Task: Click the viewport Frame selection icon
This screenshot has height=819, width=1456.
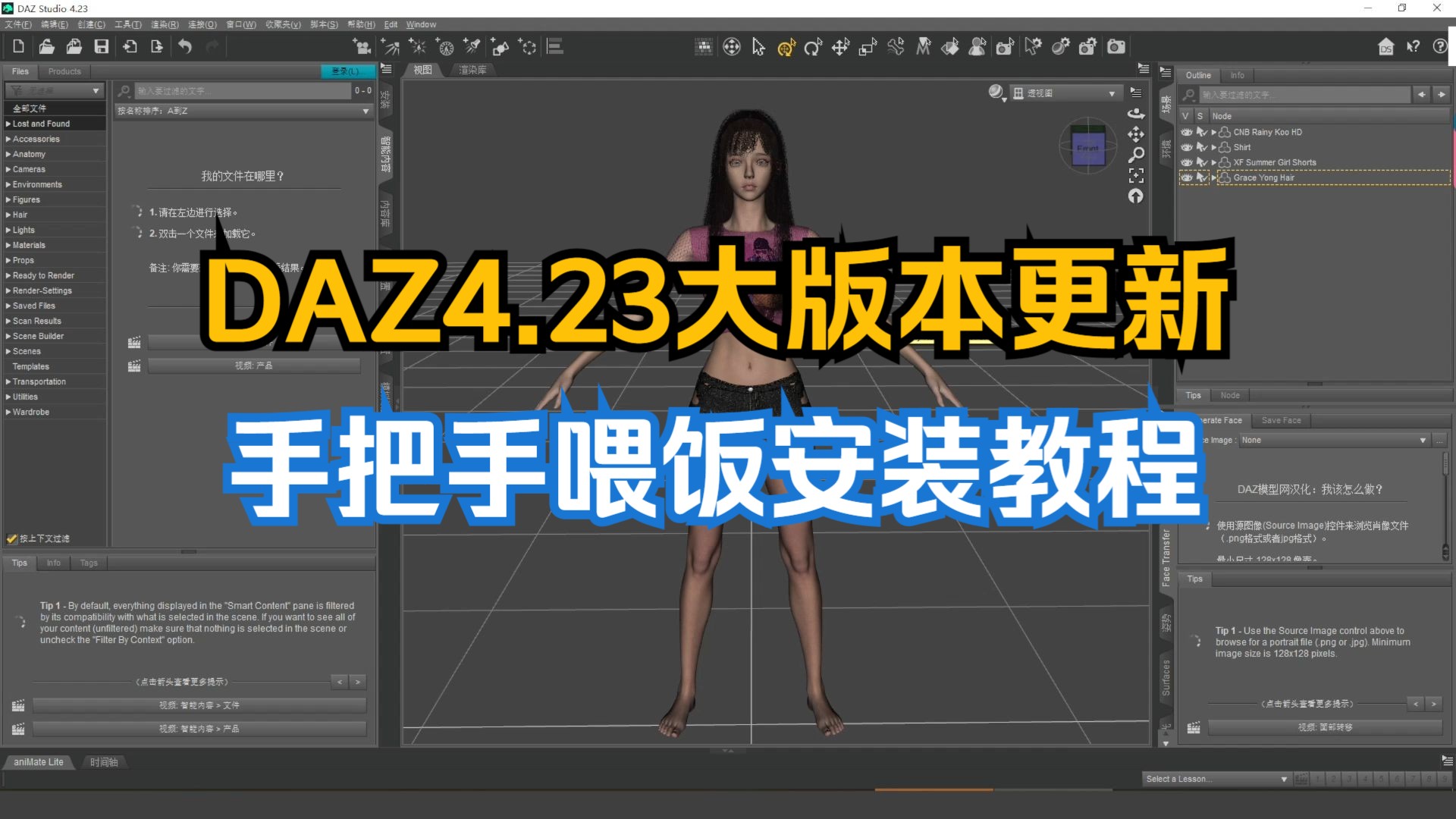Action: pyautogui.click(x=1135, y=176)
